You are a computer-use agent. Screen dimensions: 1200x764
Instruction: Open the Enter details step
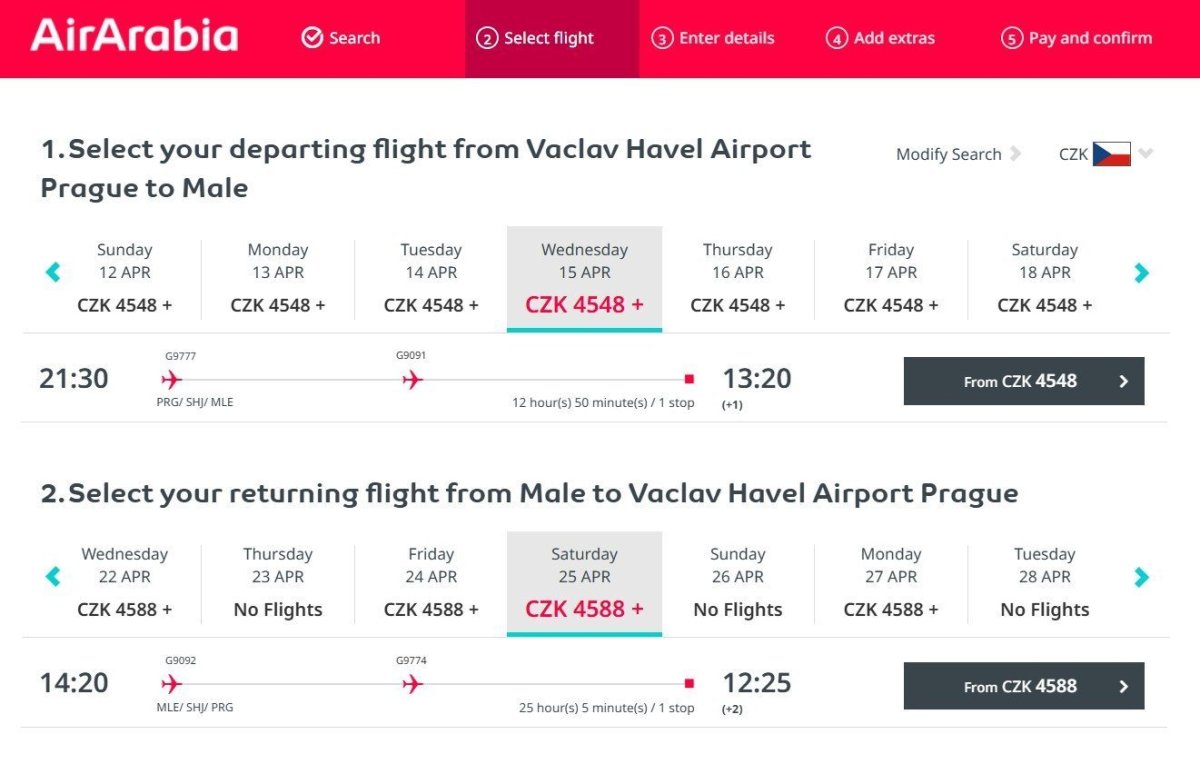tap(713, 38)
